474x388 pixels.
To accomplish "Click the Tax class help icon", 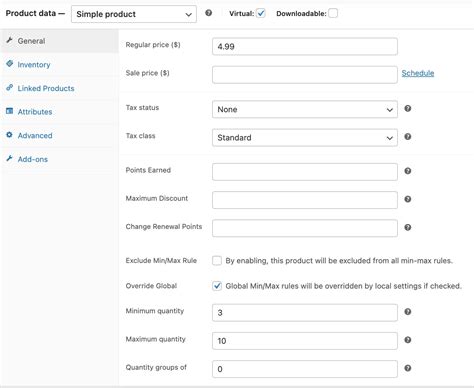I will coord(408,137).
